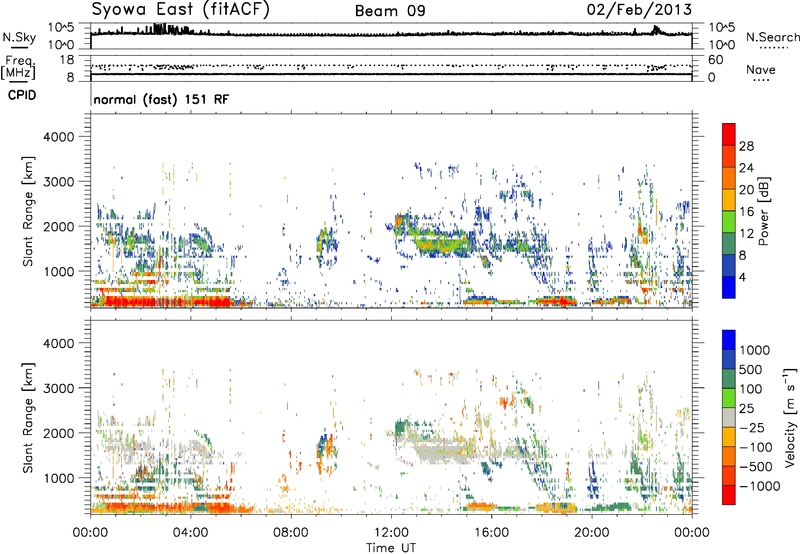Image resolution: width=800 pixels, height=554 pixels.
Task: Click '3000' tick on the velocity panel
Action: (x=58, y=388)
